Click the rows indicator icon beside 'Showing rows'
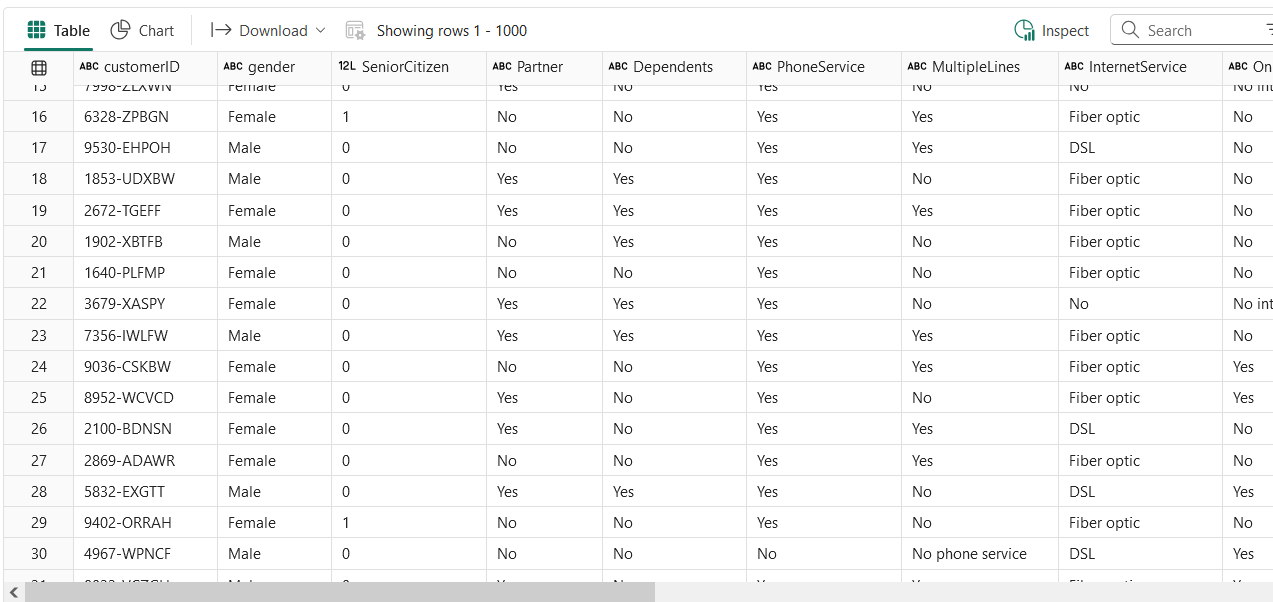 coord(355,31)
